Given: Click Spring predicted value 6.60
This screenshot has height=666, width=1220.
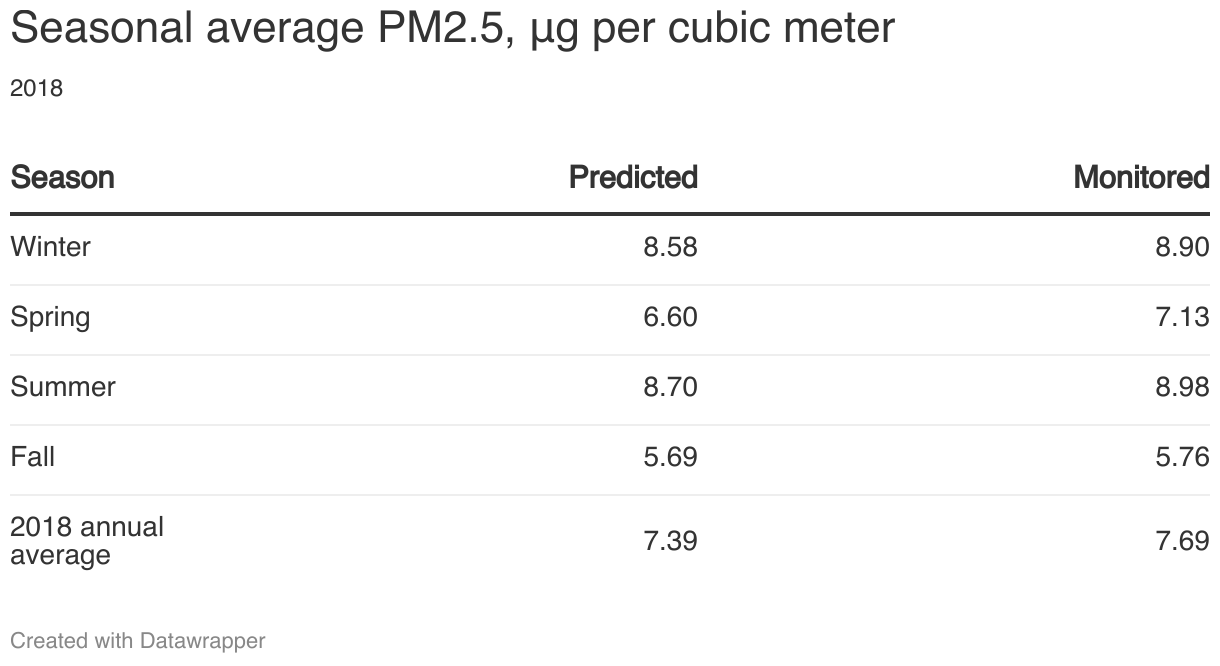Looking at the screenshot, I should 670,317.
